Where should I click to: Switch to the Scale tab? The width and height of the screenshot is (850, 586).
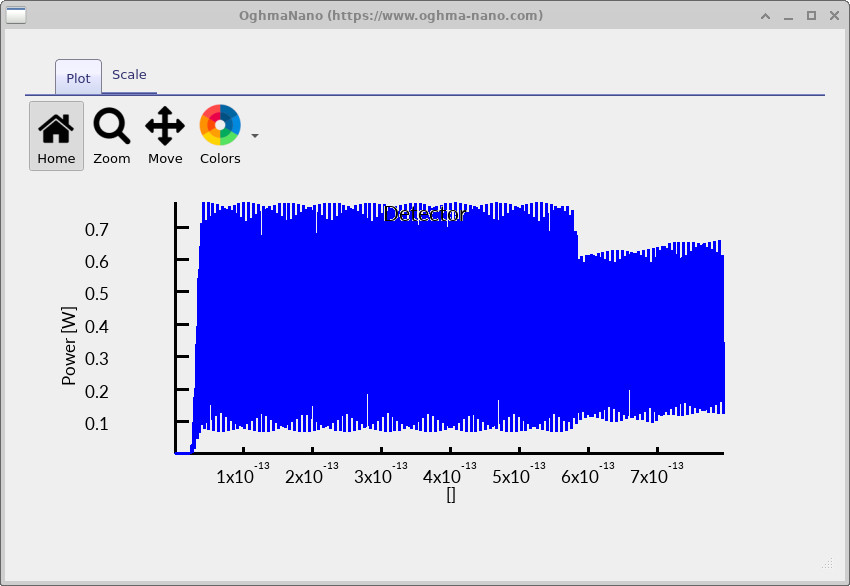(129, 74)
